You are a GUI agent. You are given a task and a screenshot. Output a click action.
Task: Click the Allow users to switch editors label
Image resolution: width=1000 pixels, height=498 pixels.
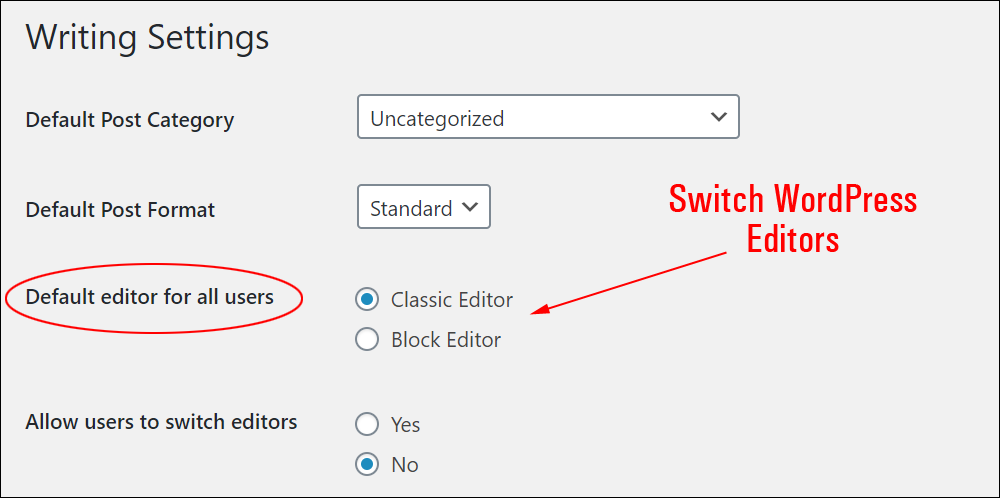161,422
